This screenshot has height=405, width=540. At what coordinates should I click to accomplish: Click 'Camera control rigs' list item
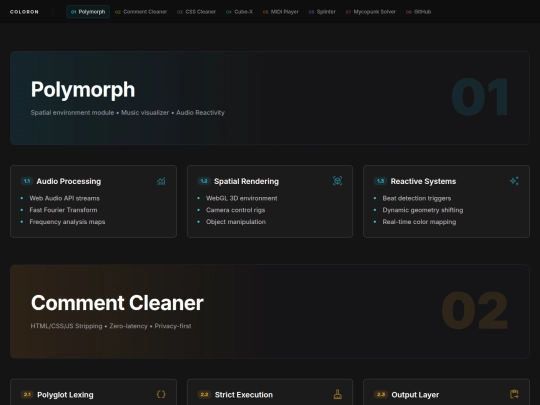pos(236,210)
